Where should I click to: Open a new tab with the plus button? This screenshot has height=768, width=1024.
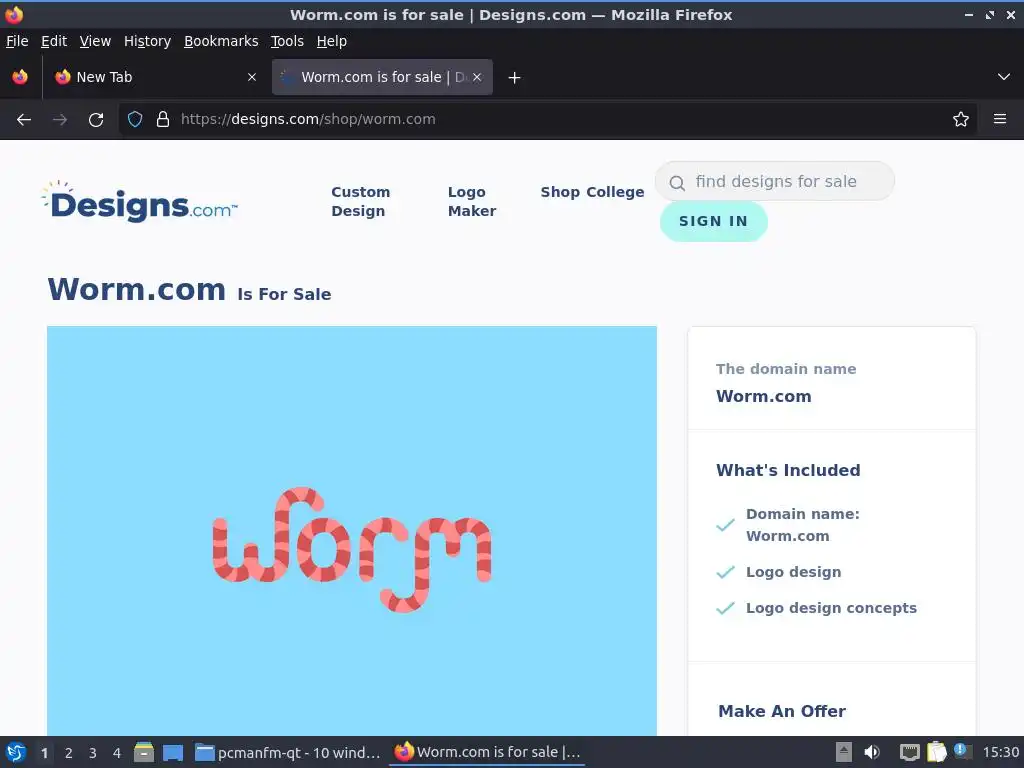(515, 78)
